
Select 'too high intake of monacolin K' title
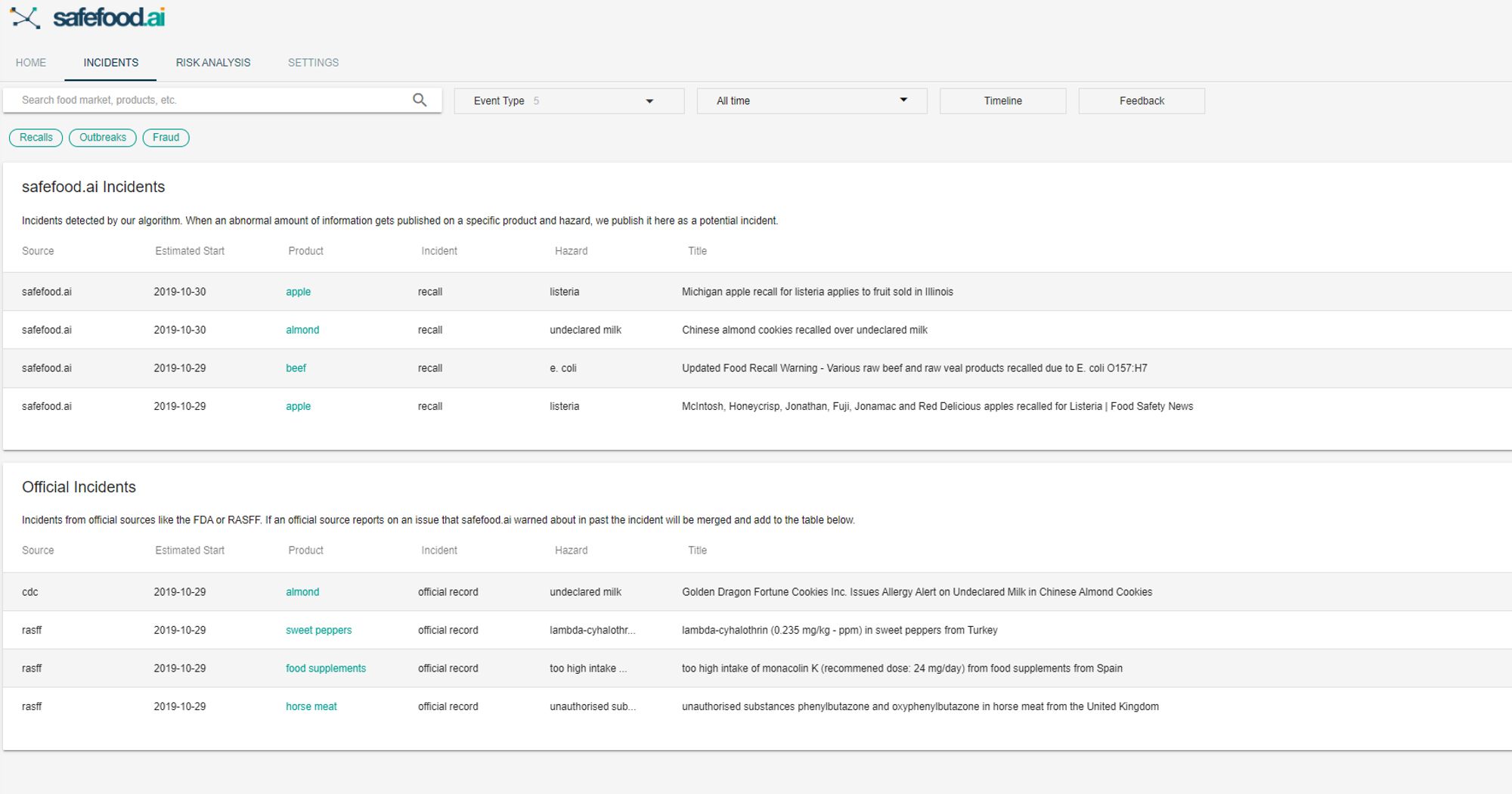tap(902, 668)
